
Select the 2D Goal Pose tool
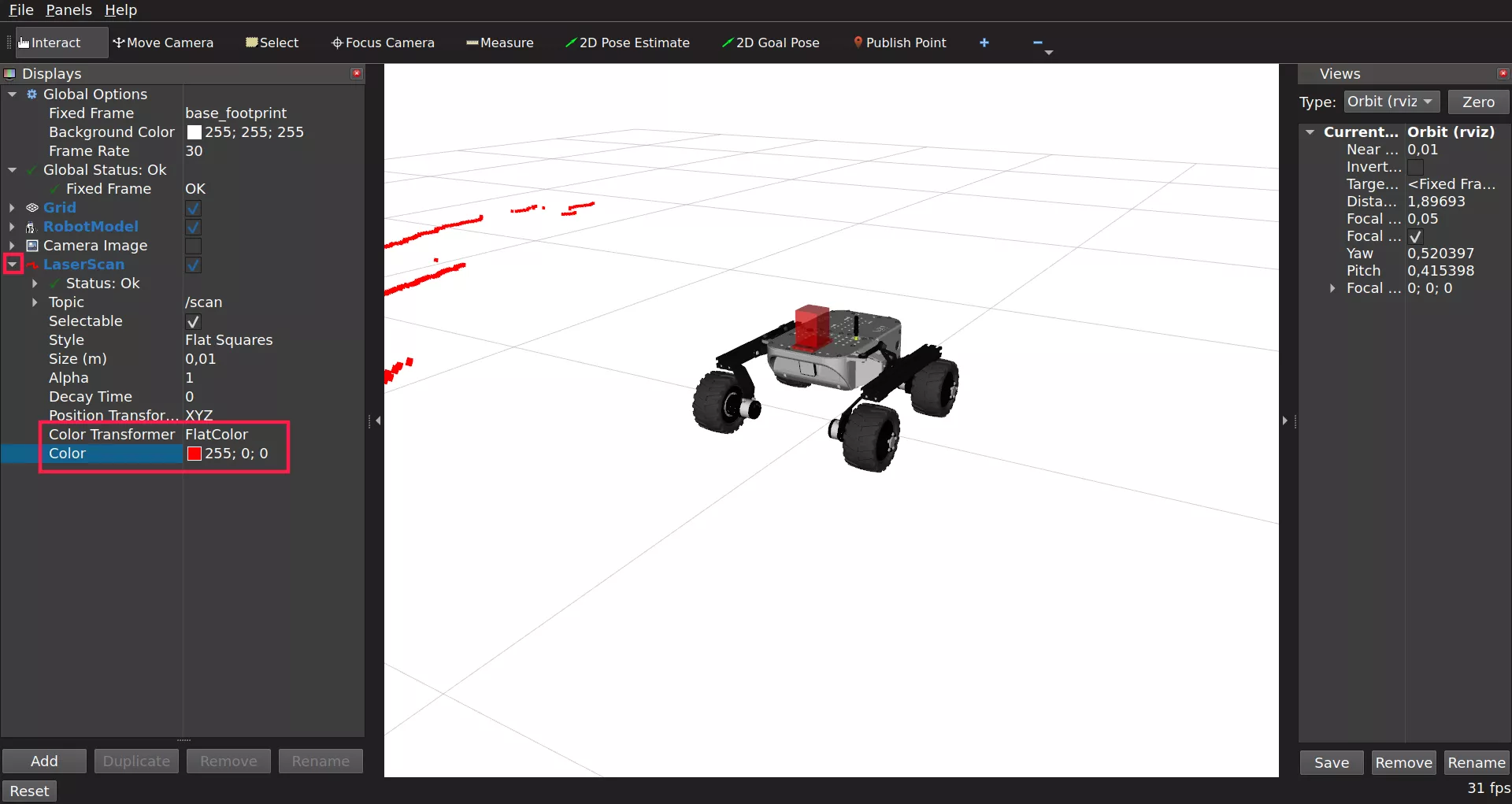coord(770,43)
